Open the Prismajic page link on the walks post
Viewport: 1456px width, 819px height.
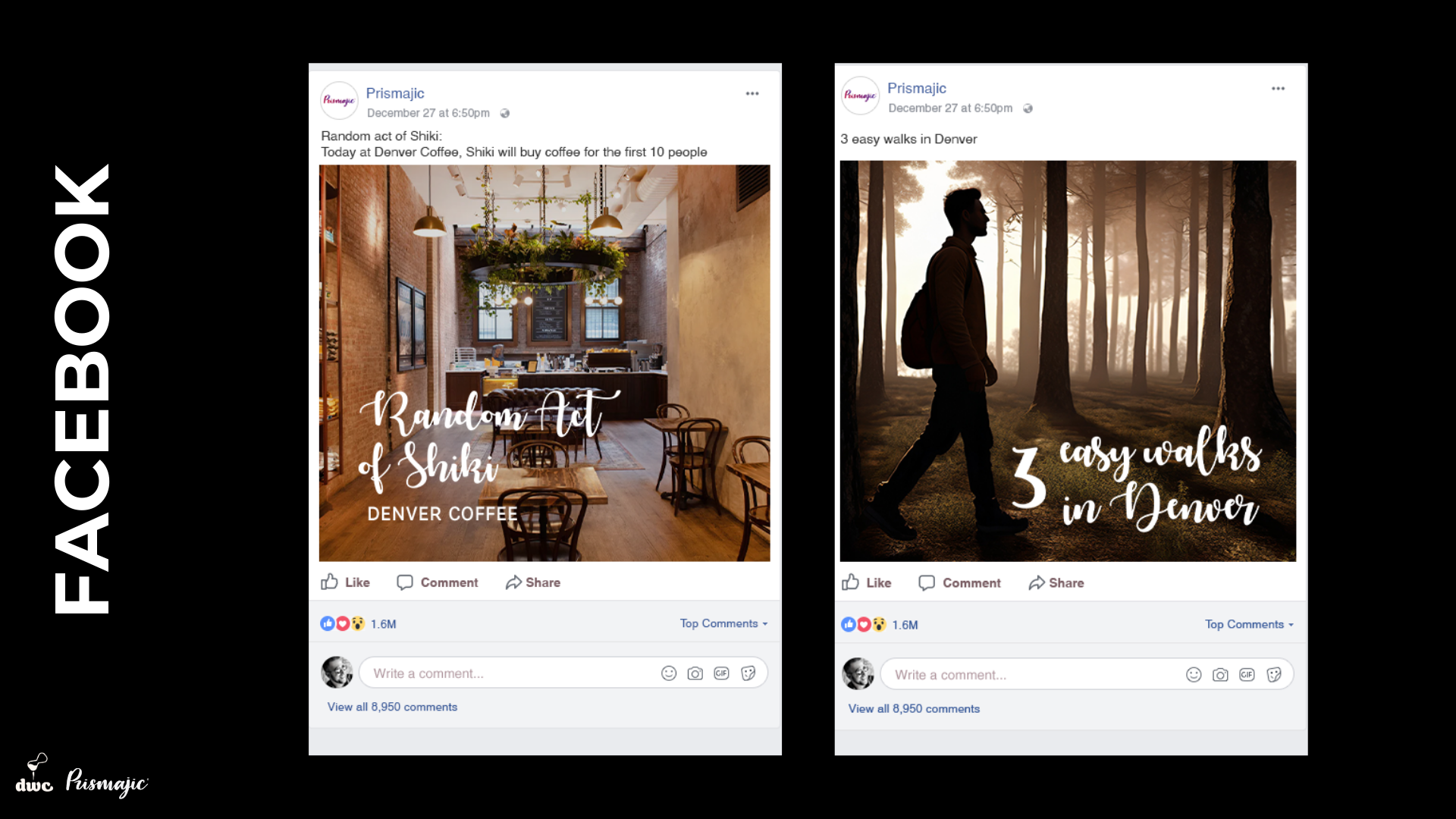click(917, 89)
